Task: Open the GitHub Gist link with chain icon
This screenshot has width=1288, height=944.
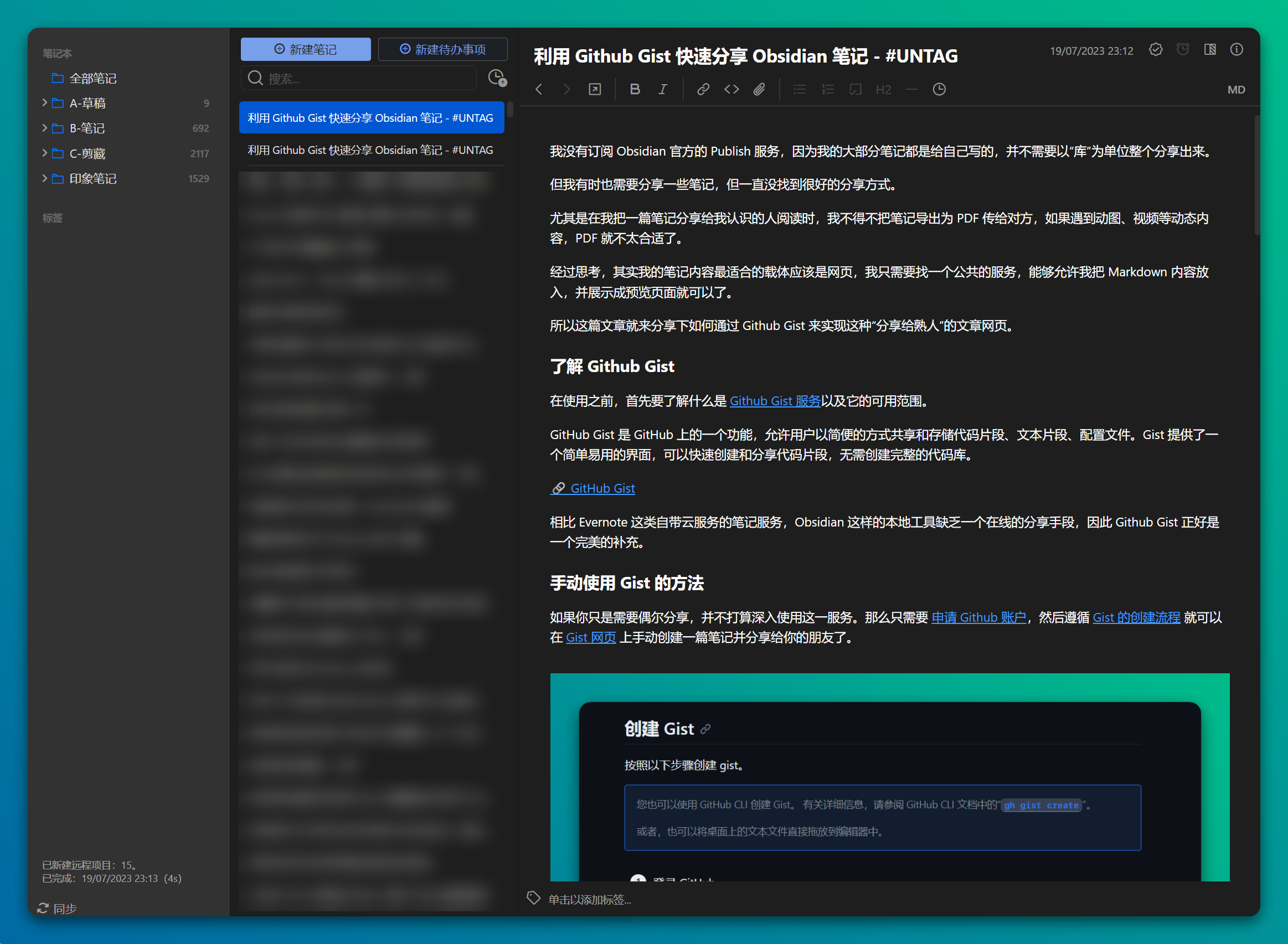Action: tap(593, 488)
